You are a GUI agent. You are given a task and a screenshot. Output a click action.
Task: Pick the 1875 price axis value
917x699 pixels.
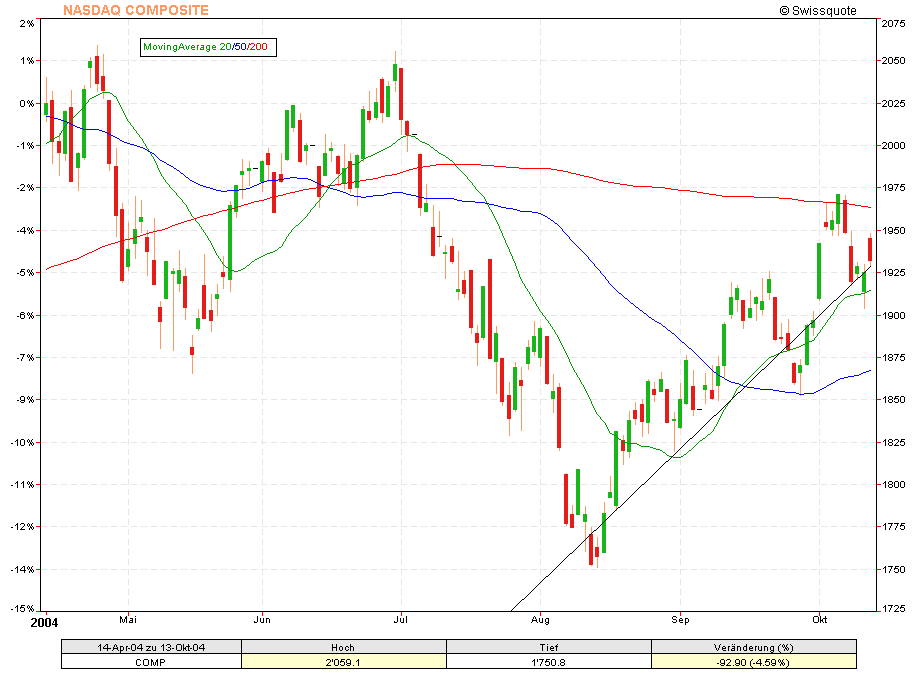point(893,357)
